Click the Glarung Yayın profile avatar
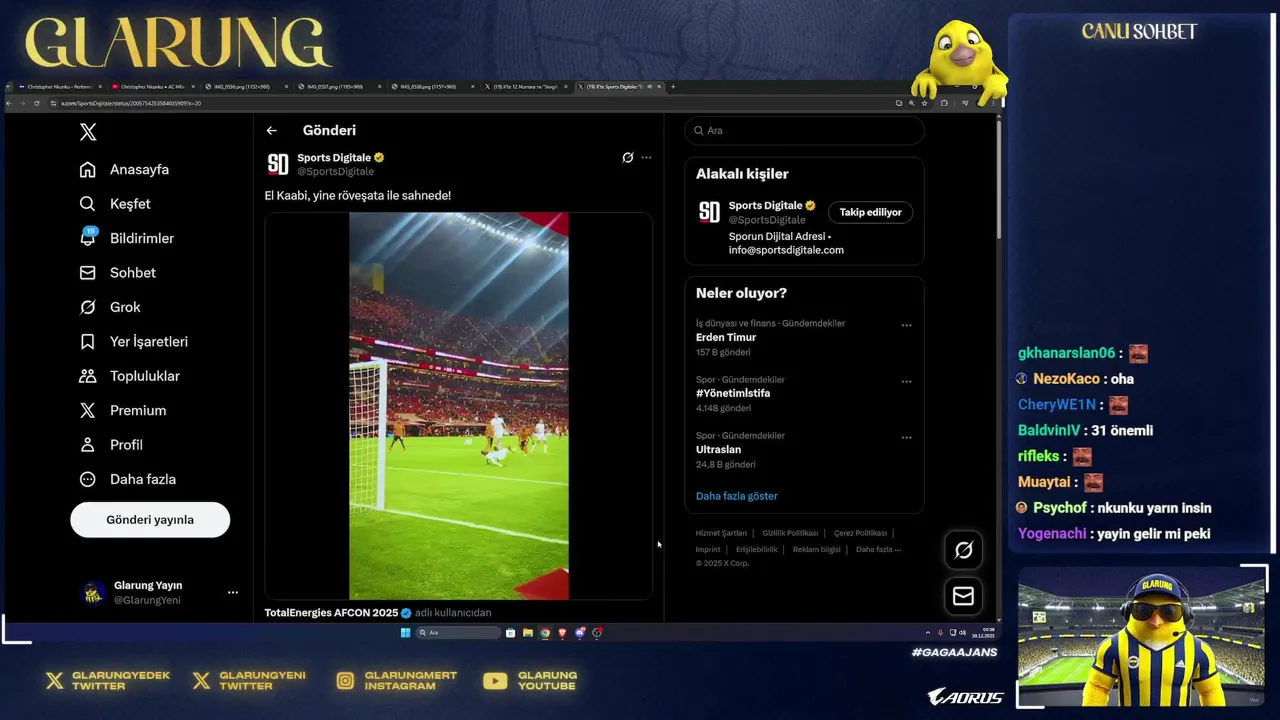This screenshot has height=720, width=1280. (x=93, y=593)
